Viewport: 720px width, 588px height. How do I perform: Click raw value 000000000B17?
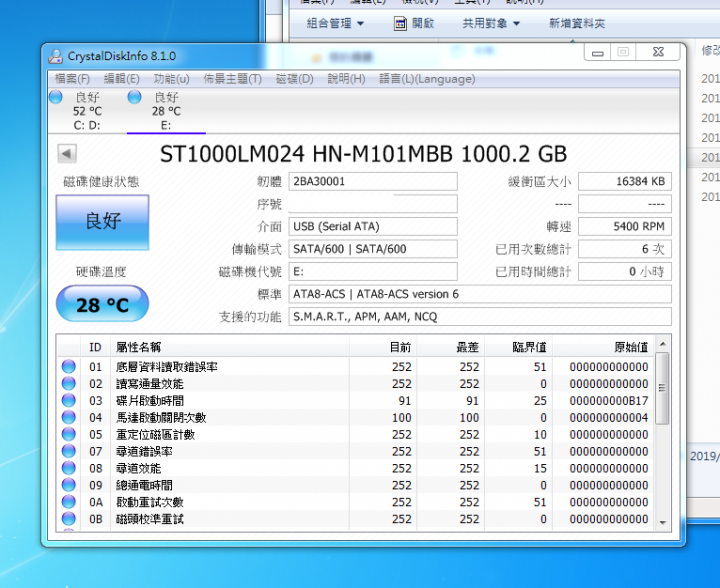(609, 401)
